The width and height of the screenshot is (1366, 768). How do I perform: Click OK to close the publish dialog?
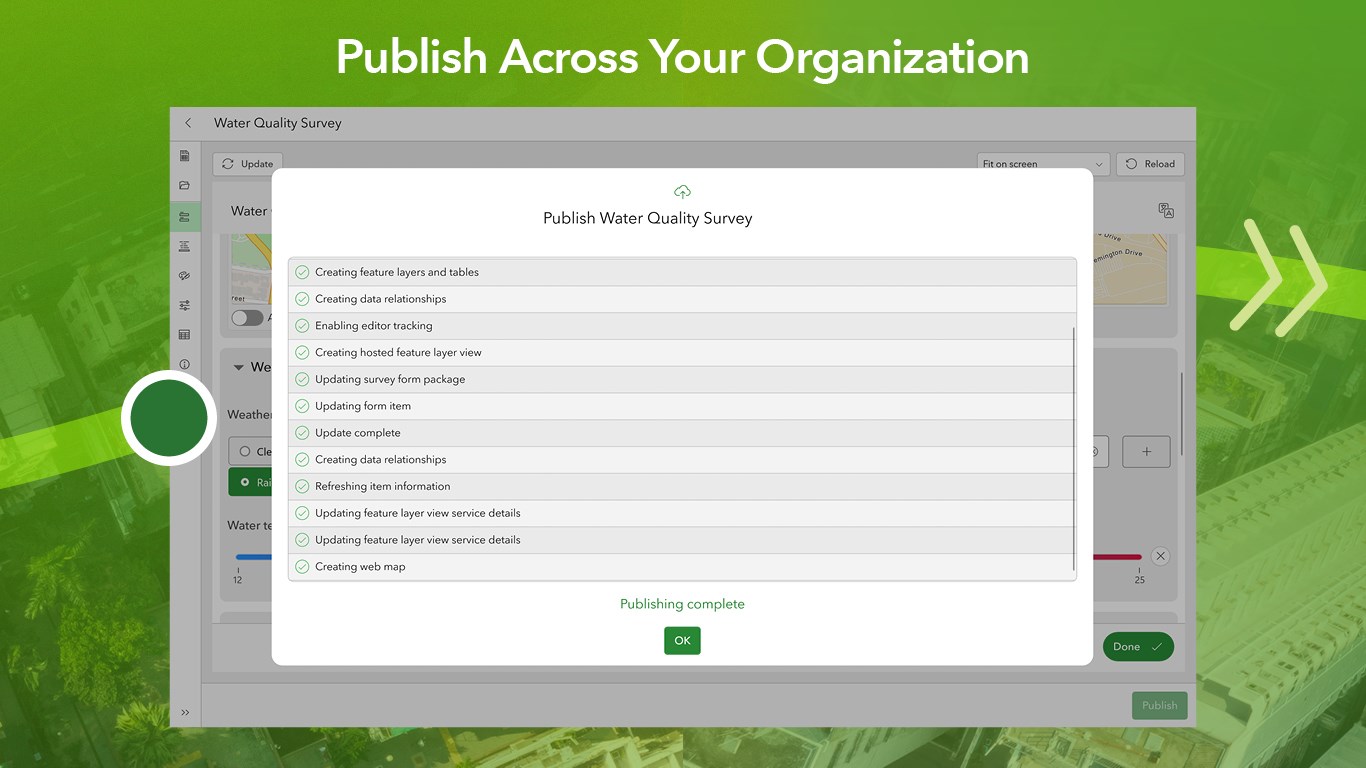pyautogui.click(x=682, y=641)
